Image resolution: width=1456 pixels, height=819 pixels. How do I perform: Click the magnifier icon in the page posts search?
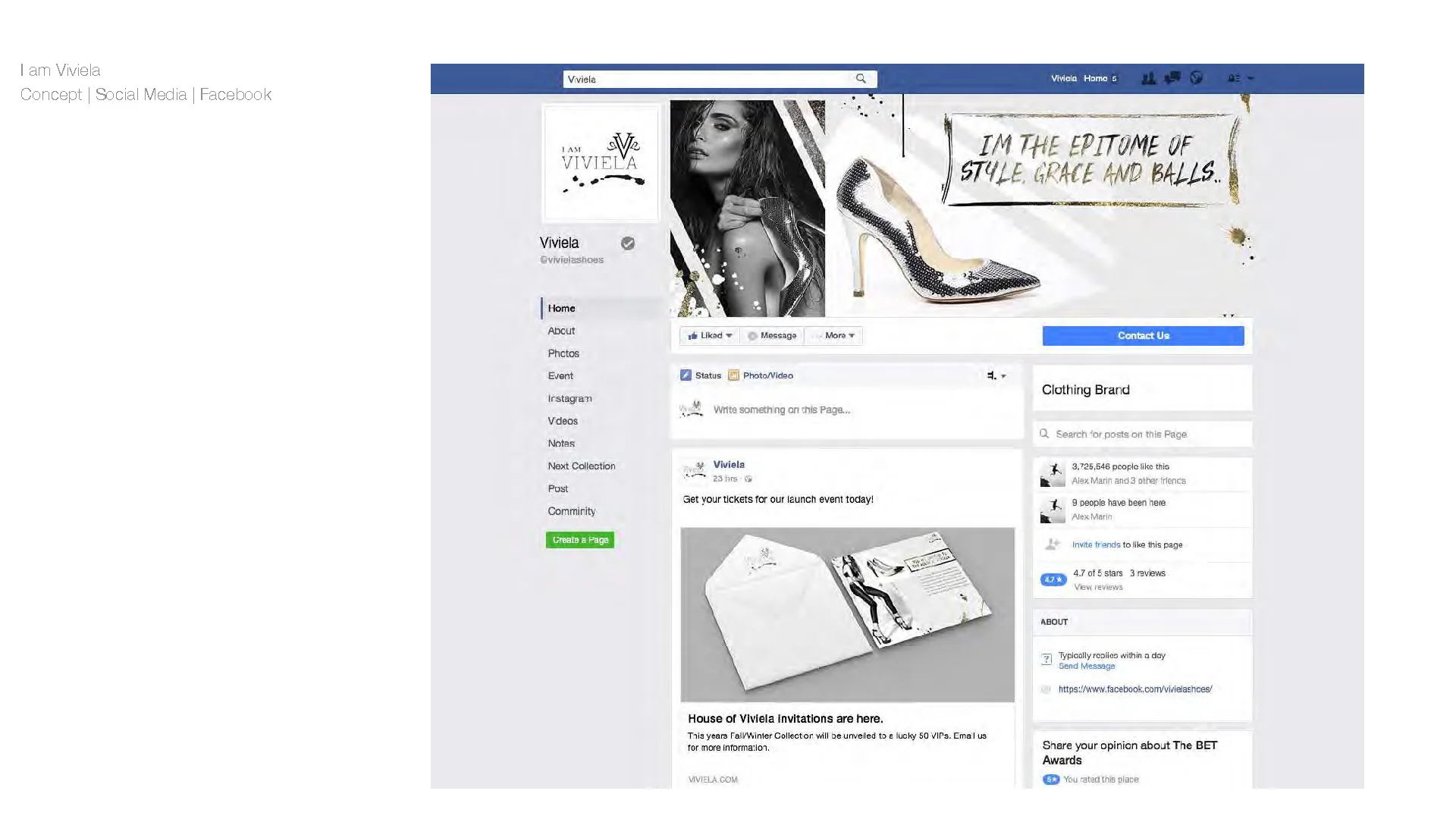1044,434
